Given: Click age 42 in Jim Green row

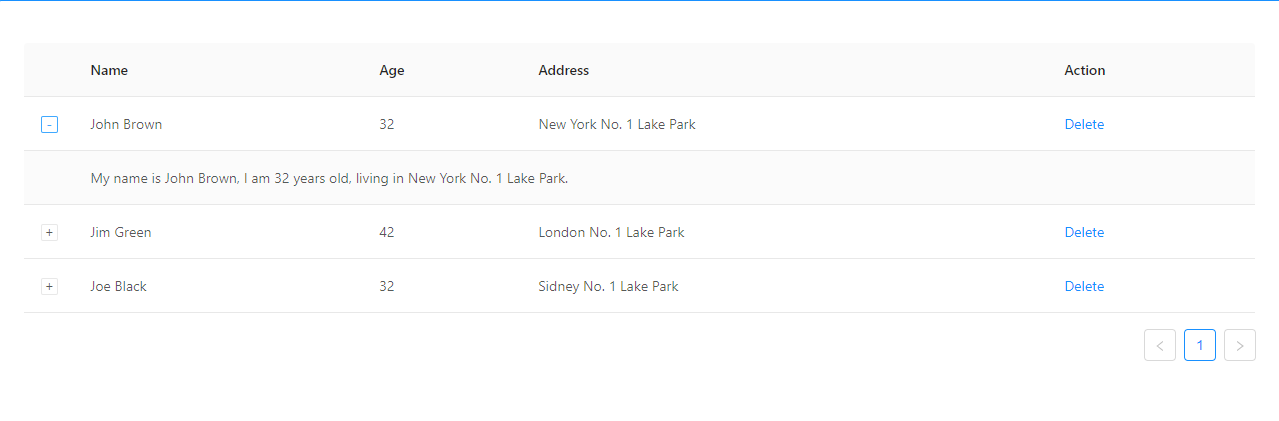Looking at the screenshot, I should [x=387, y=233].
